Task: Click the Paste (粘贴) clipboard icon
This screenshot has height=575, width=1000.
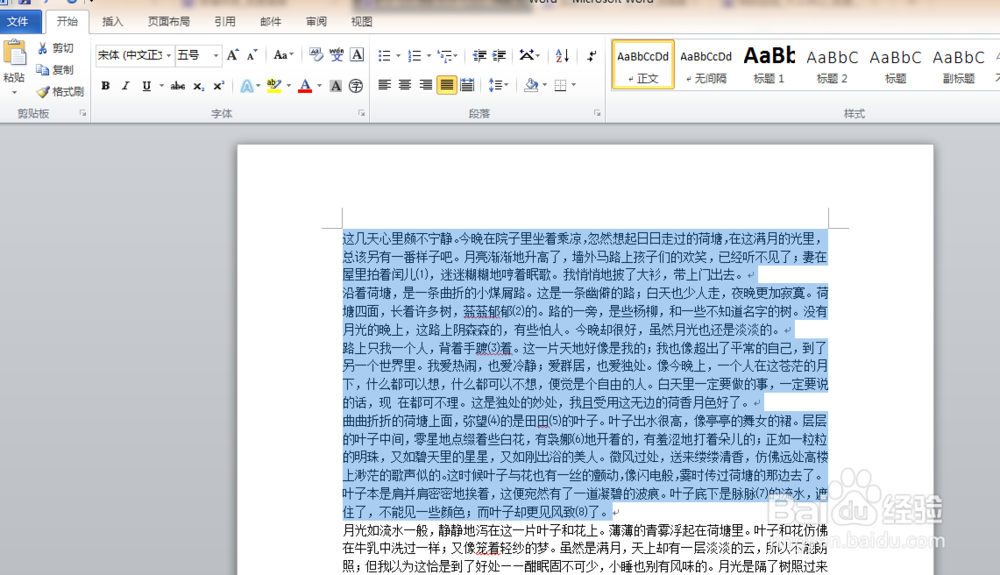Action: [14, 54]
